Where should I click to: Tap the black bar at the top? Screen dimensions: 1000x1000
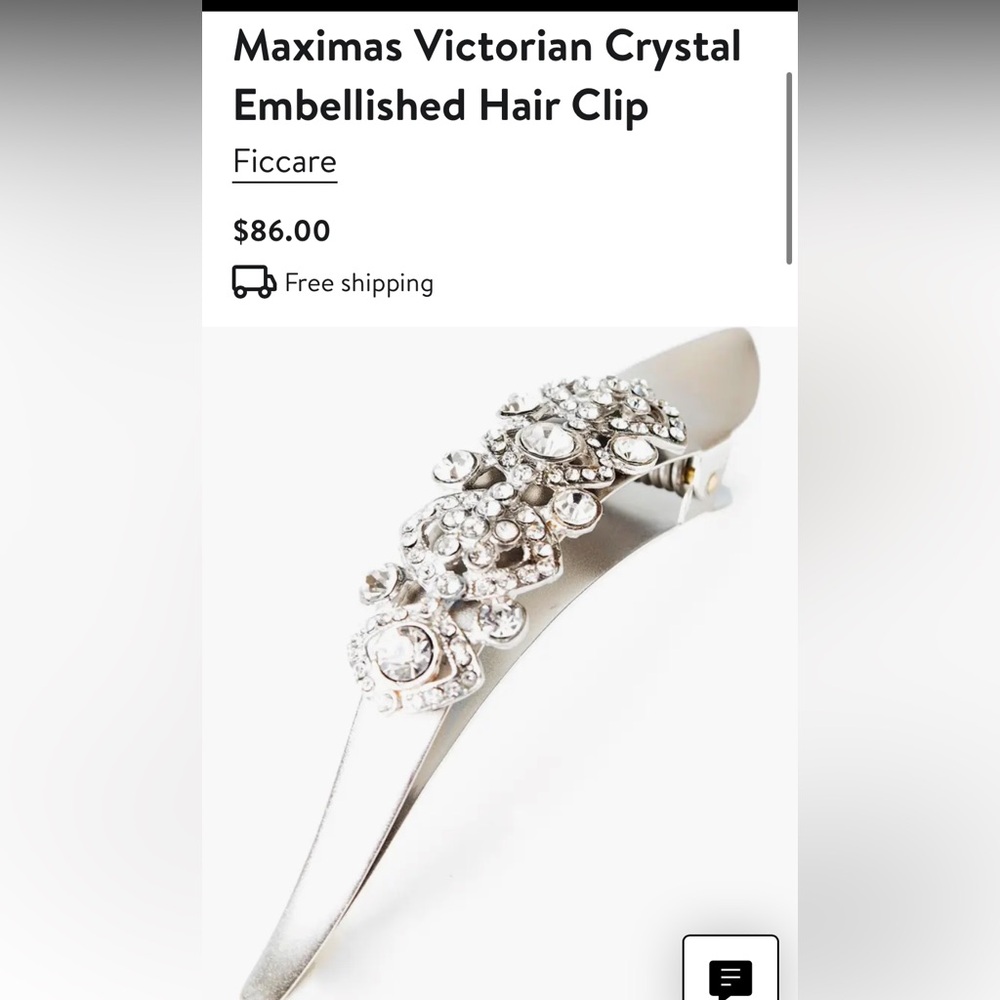click(x=500, y=5)
